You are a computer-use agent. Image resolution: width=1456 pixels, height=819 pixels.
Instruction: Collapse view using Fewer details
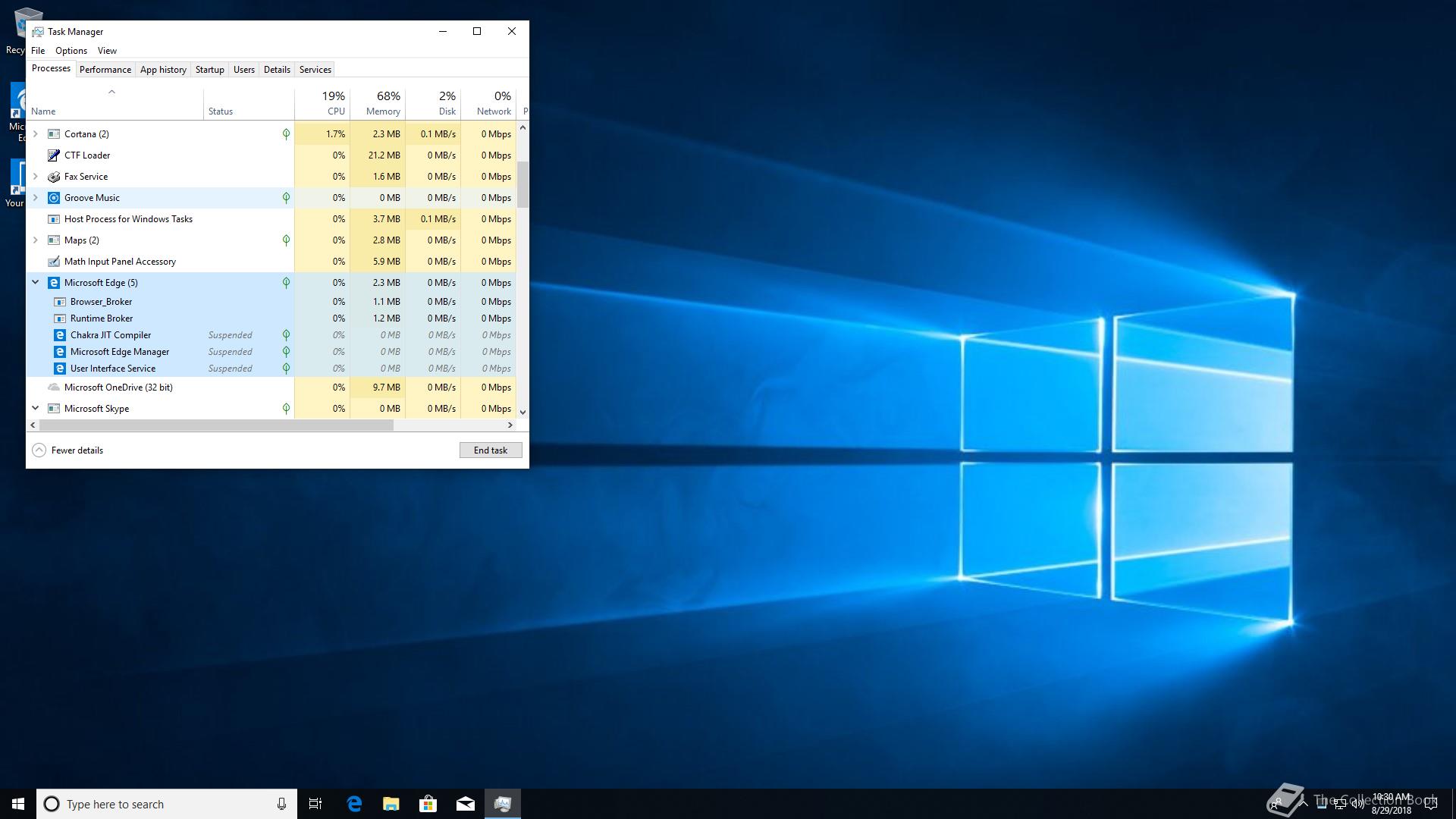[67, 450]
